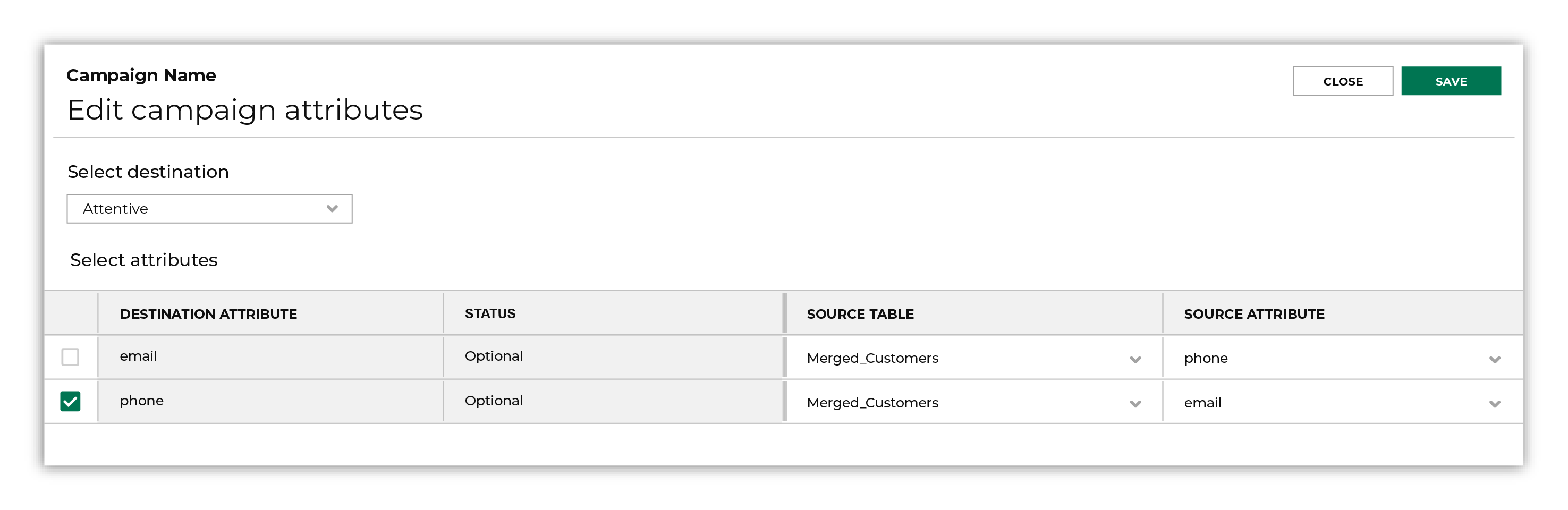1568x510 pixels.
Task: Click the SAVE button
Action: pos(1451,81)
